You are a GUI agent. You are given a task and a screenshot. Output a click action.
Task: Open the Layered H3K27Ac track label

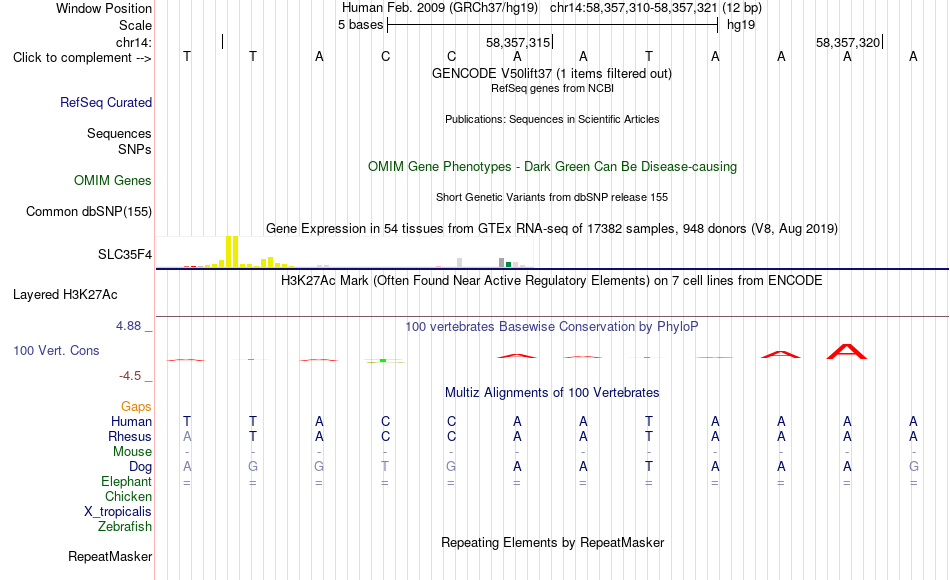pyautogui.click(x=65, y=295)
